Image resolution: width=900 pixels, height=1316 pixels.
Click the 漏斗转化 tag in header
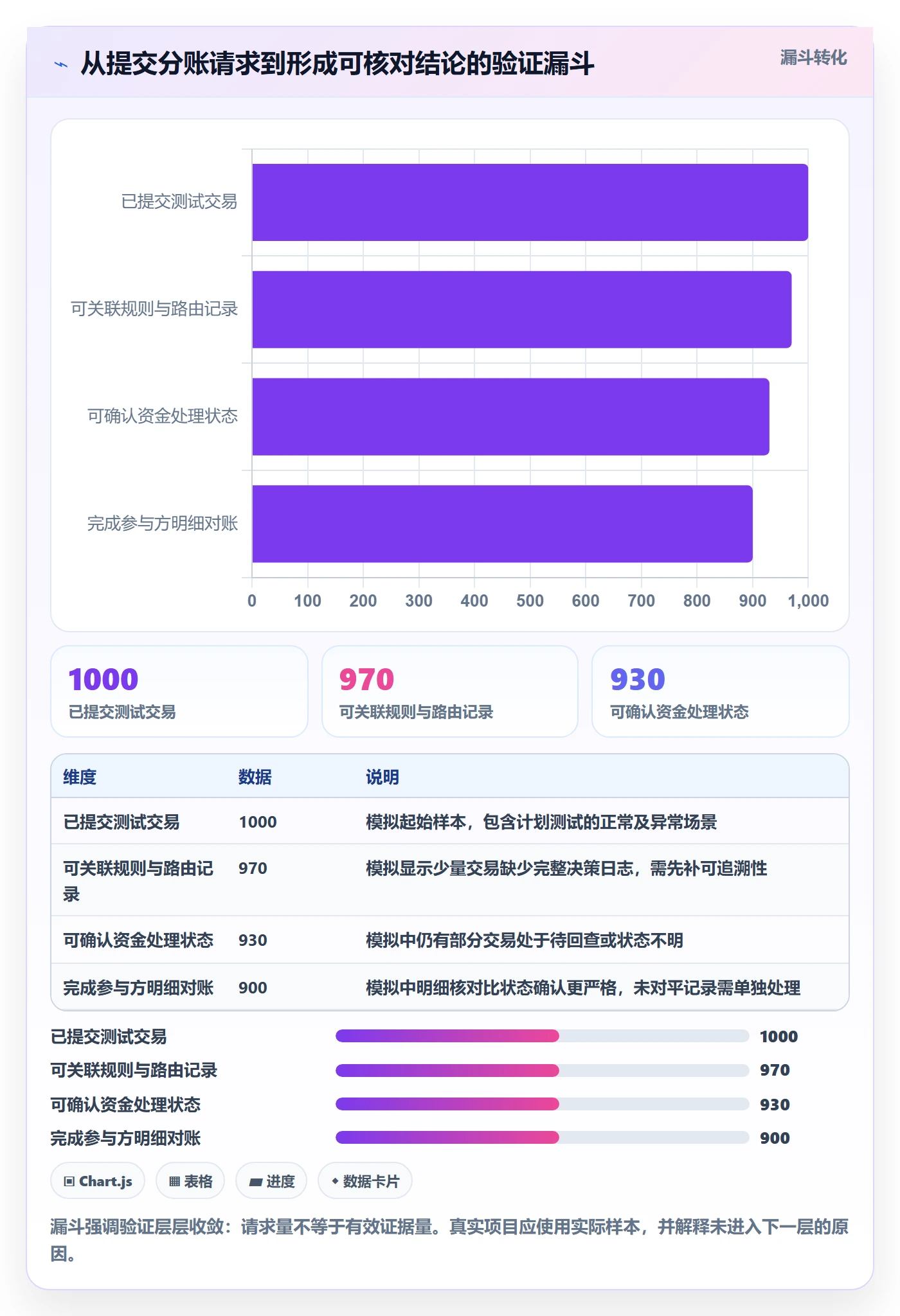[x=813, y=58]
